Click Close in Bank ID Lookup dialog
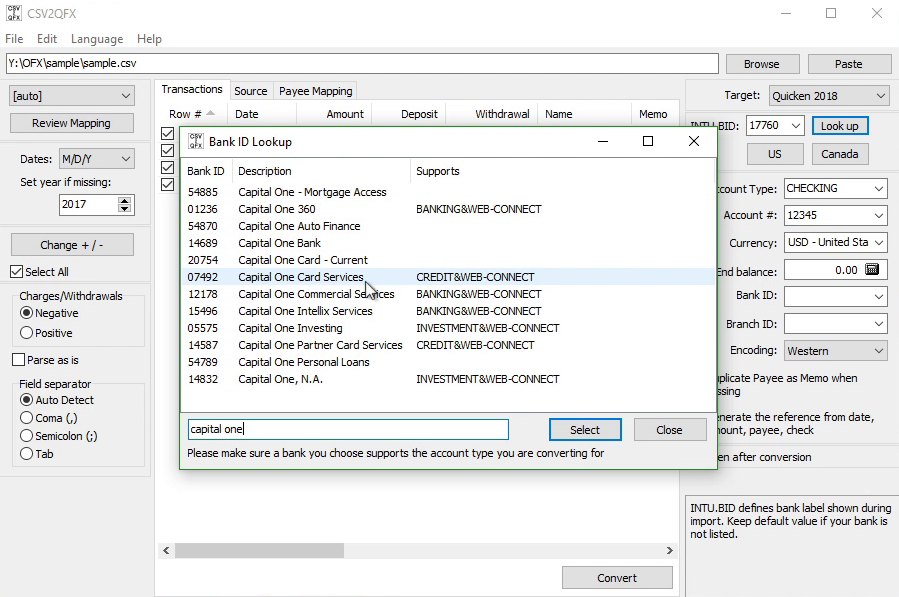 tap(670, 430)
